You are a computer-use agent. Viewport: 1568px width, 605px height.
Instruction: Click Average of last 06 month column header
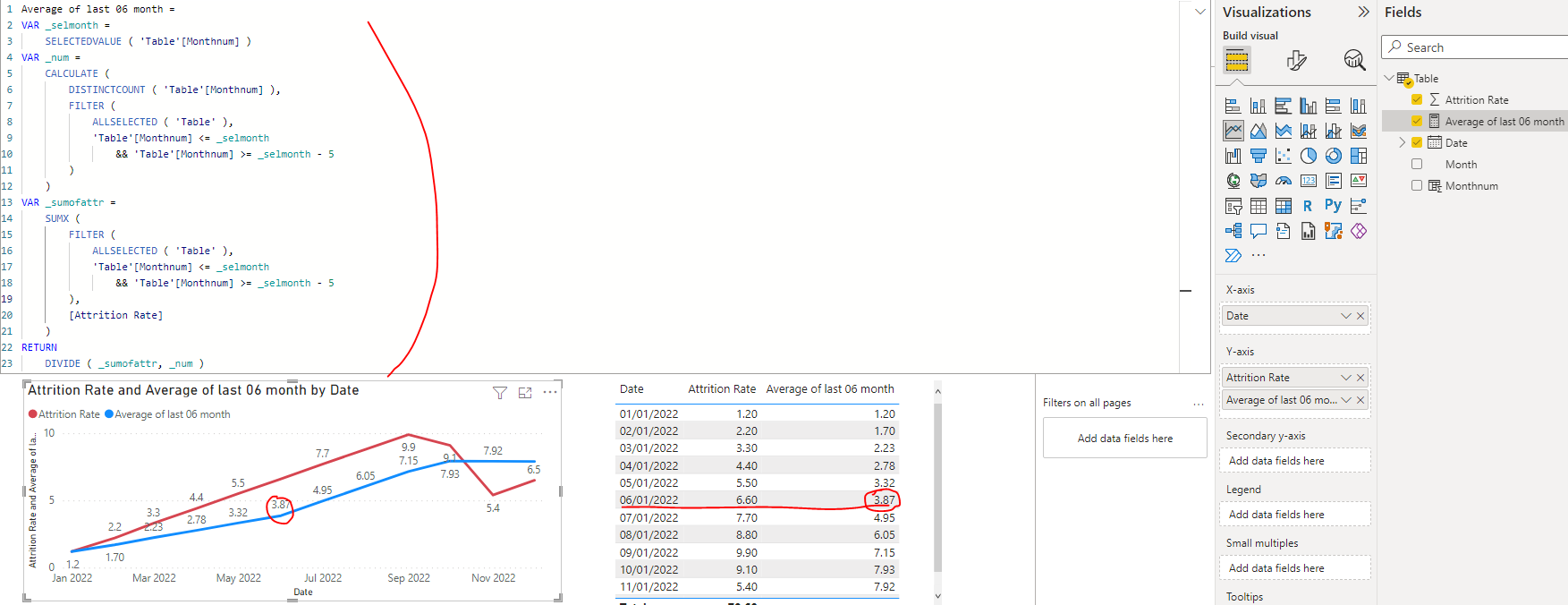[830, 389]
